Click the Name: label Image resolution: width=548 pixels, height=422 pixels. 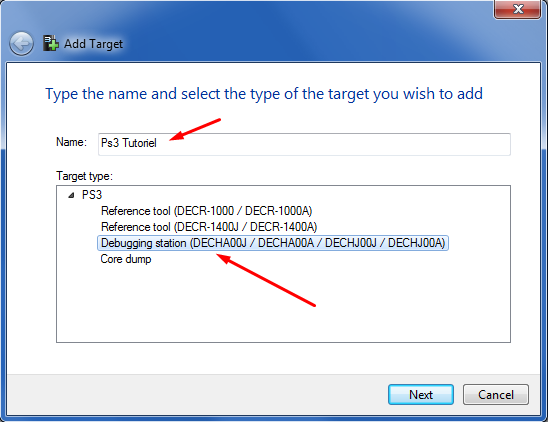coord(71,142)
